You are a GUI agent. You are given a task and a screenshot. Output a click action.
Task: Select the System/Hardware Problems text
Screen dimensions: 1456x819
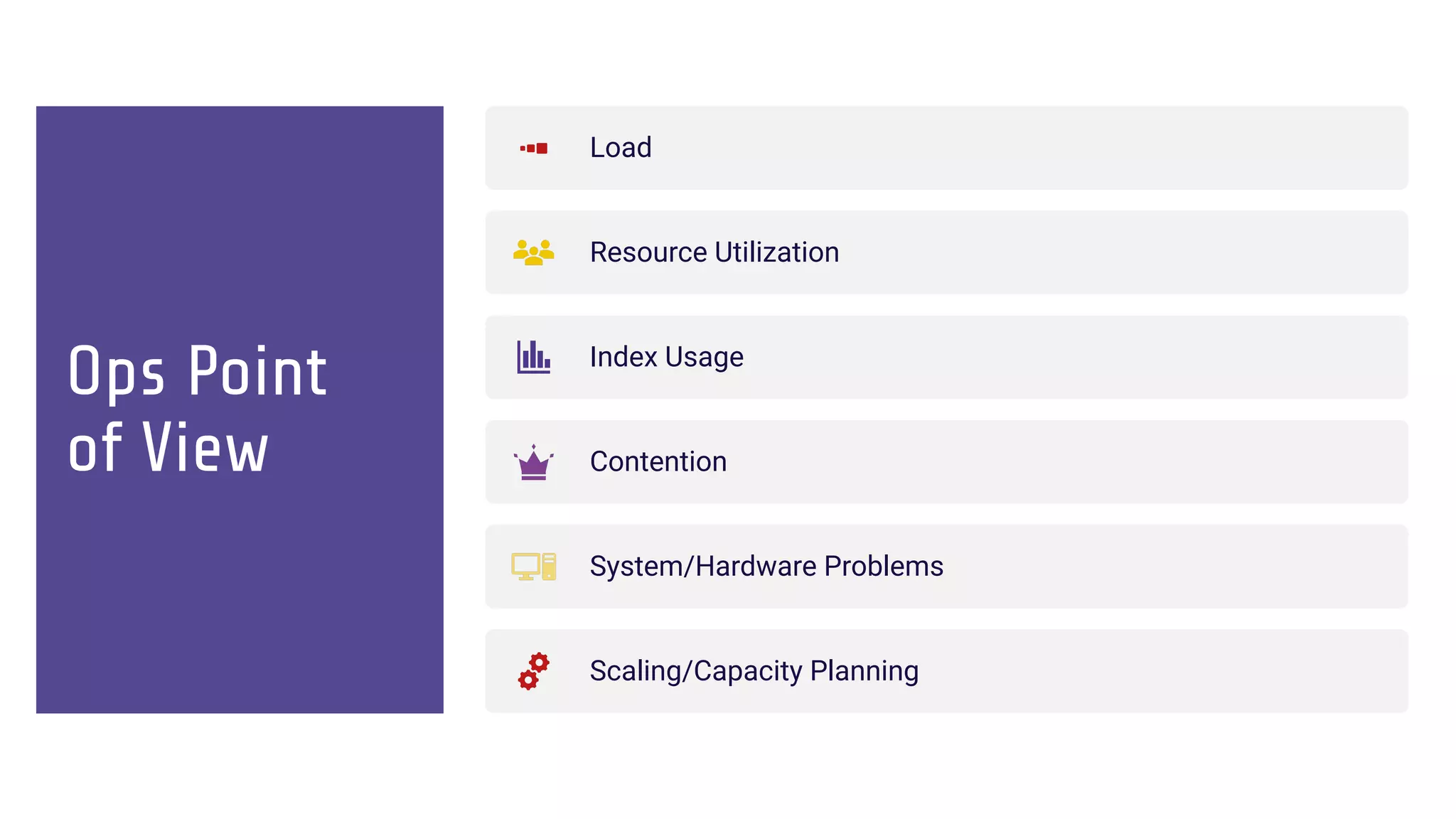[766, 567]
